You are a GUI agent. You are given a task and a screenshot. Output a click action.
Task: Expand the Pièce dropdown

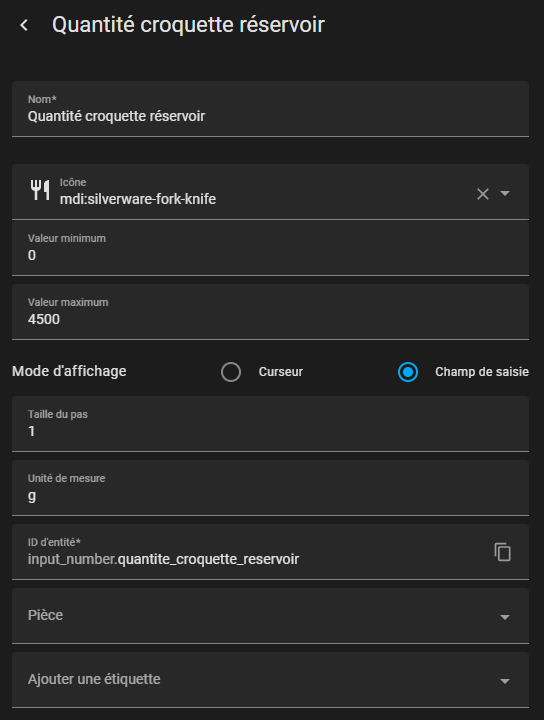click(x=270, y=616)
